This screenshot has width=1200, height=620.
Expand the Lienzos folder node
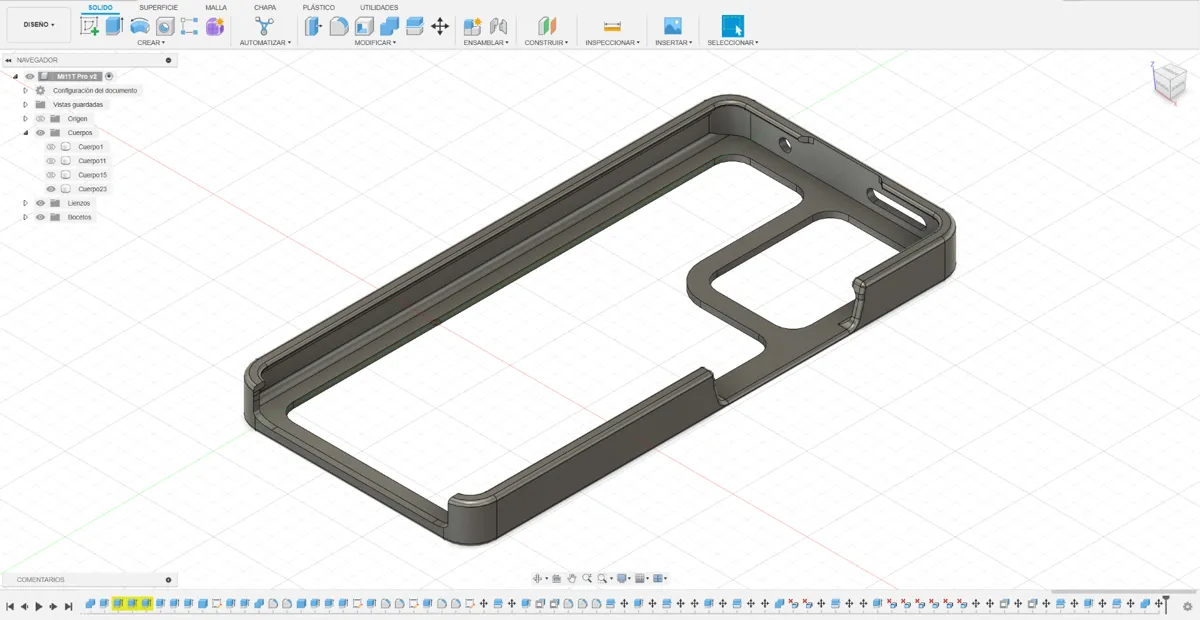tap(26, 202)
